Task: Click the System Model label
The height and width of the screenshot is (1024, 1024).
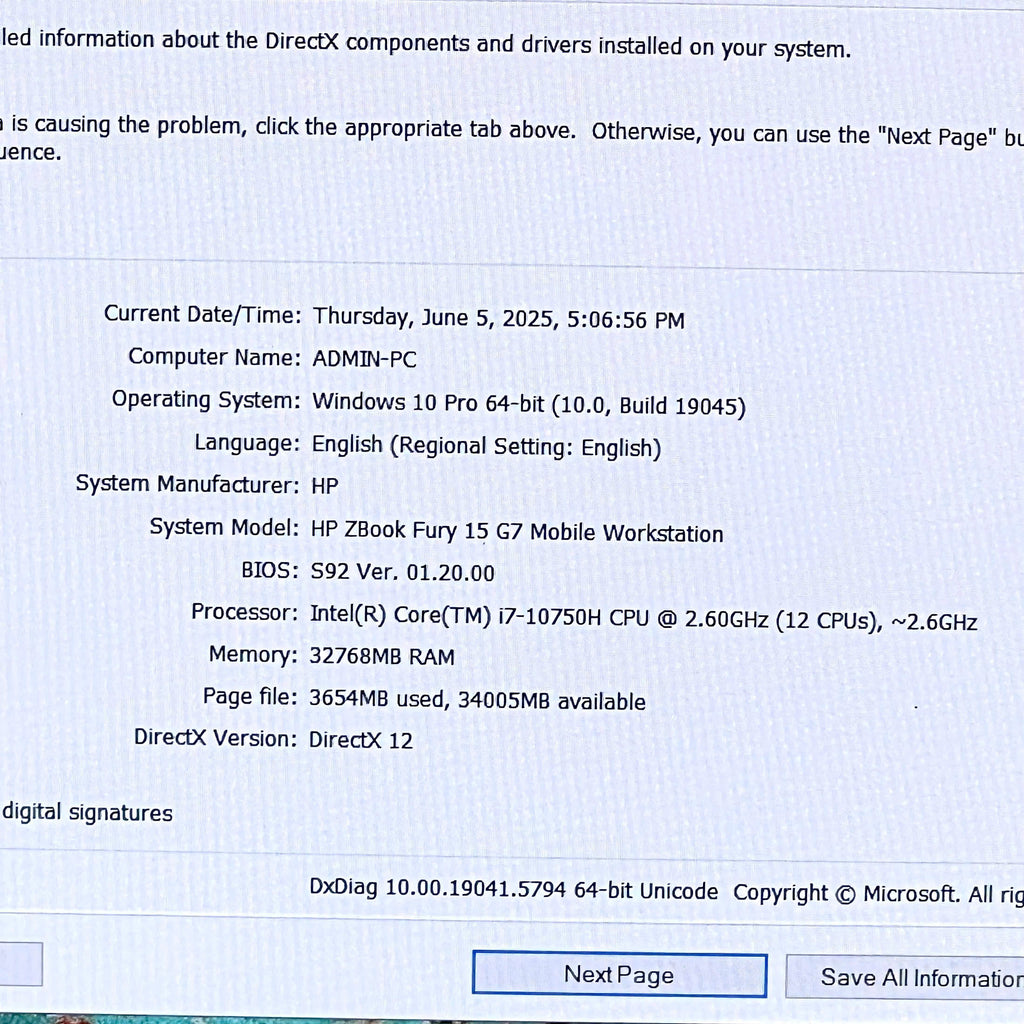Action: click(x=224, y=527)
